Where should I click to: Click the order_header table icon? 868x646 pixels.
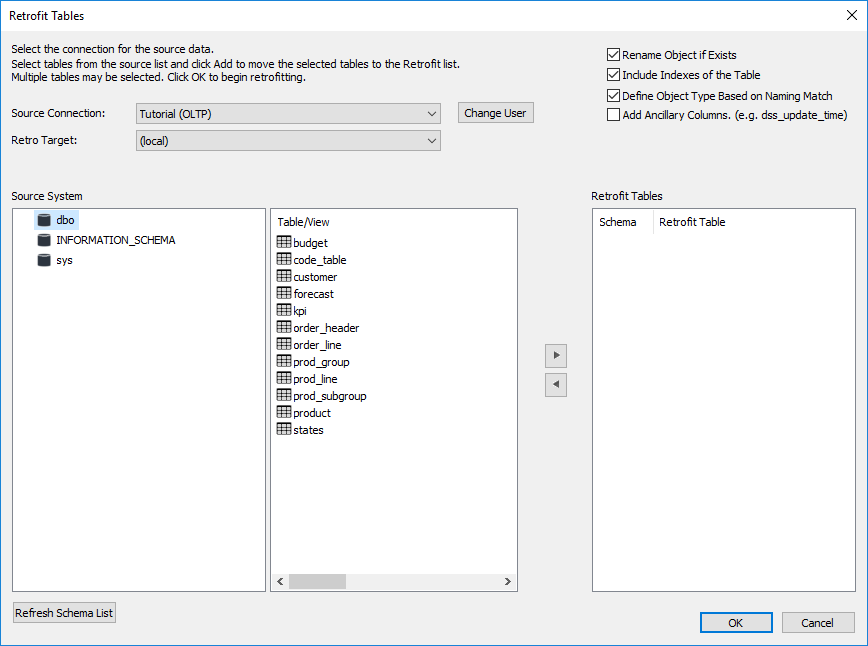pyautogui.click(x=284, y=328)
